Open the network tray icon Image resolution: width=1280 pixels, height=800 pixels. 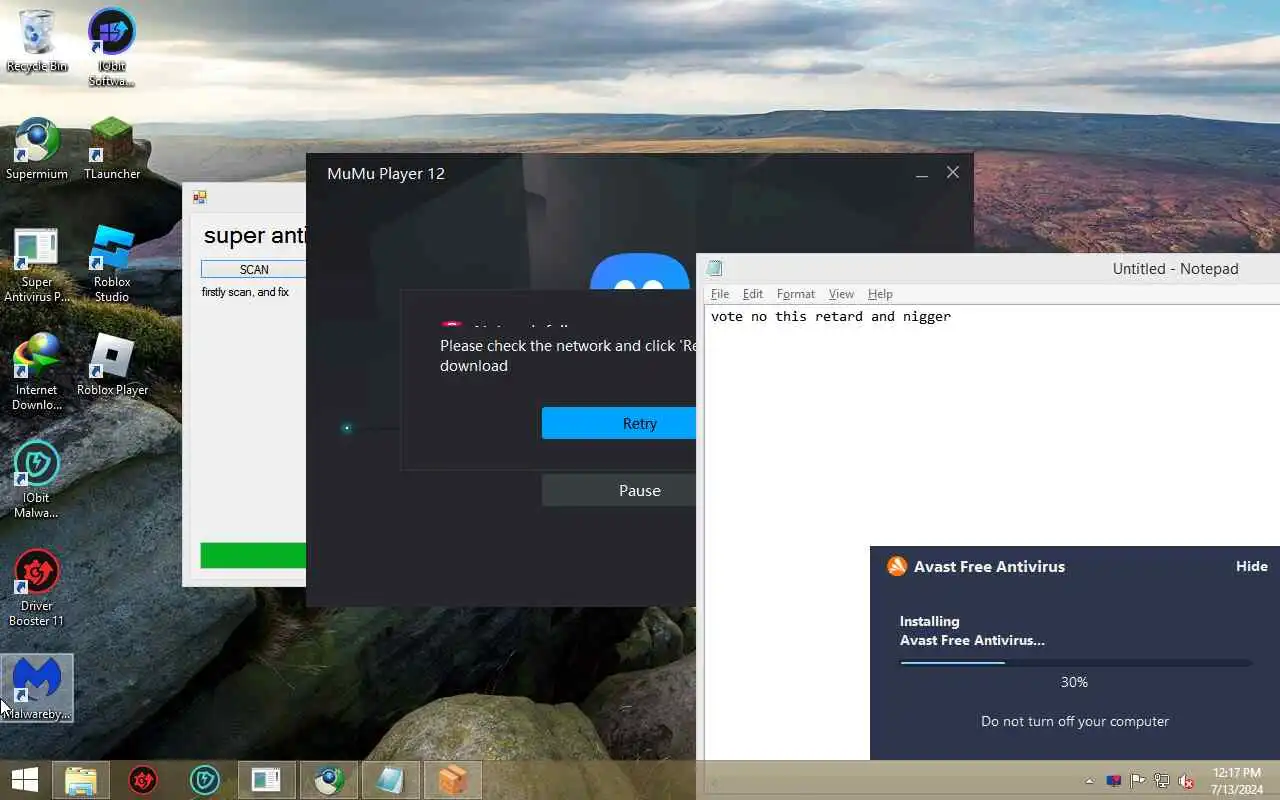pyautogui.click(x=1162, y=781)
